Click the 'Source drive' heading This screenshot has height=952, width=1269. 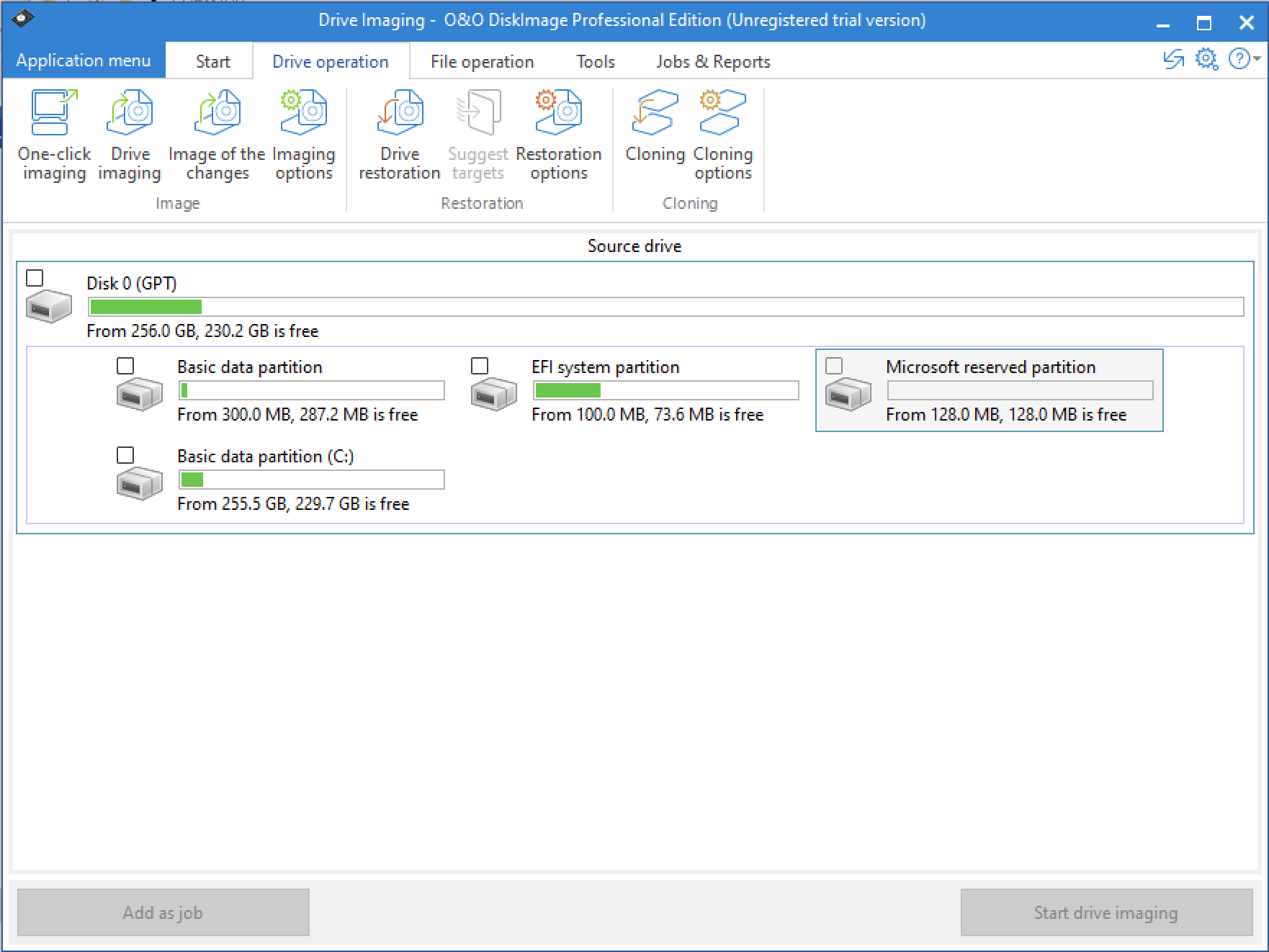point(634,246)
